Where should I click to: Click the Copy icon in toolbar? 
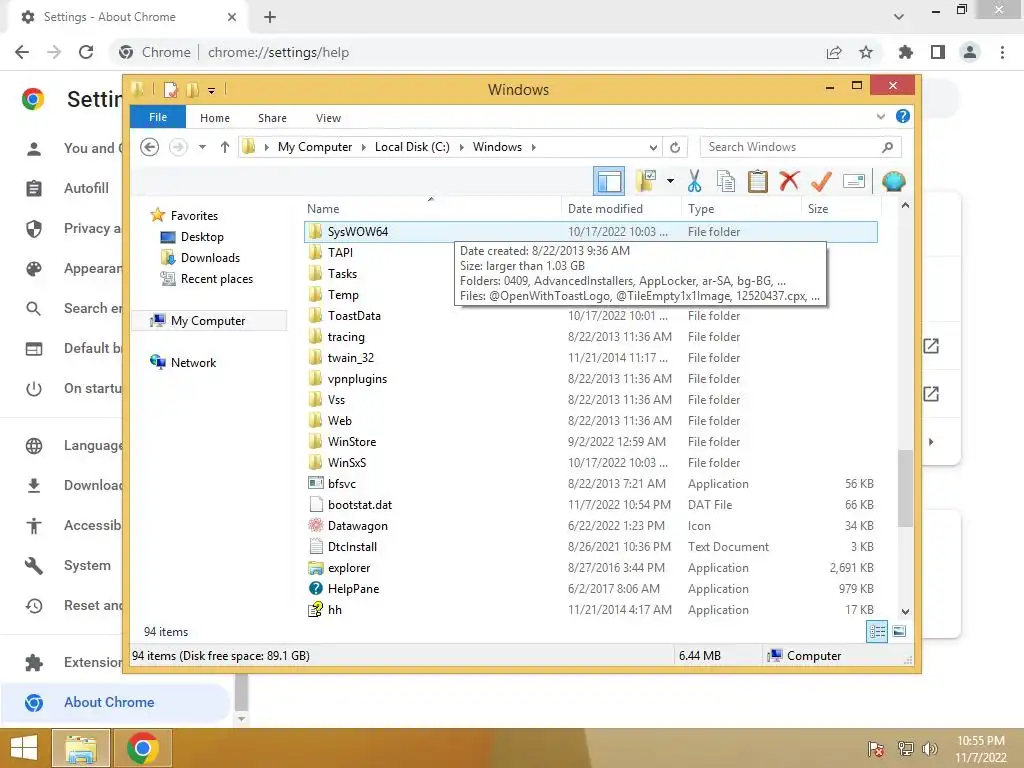point(726,181)
